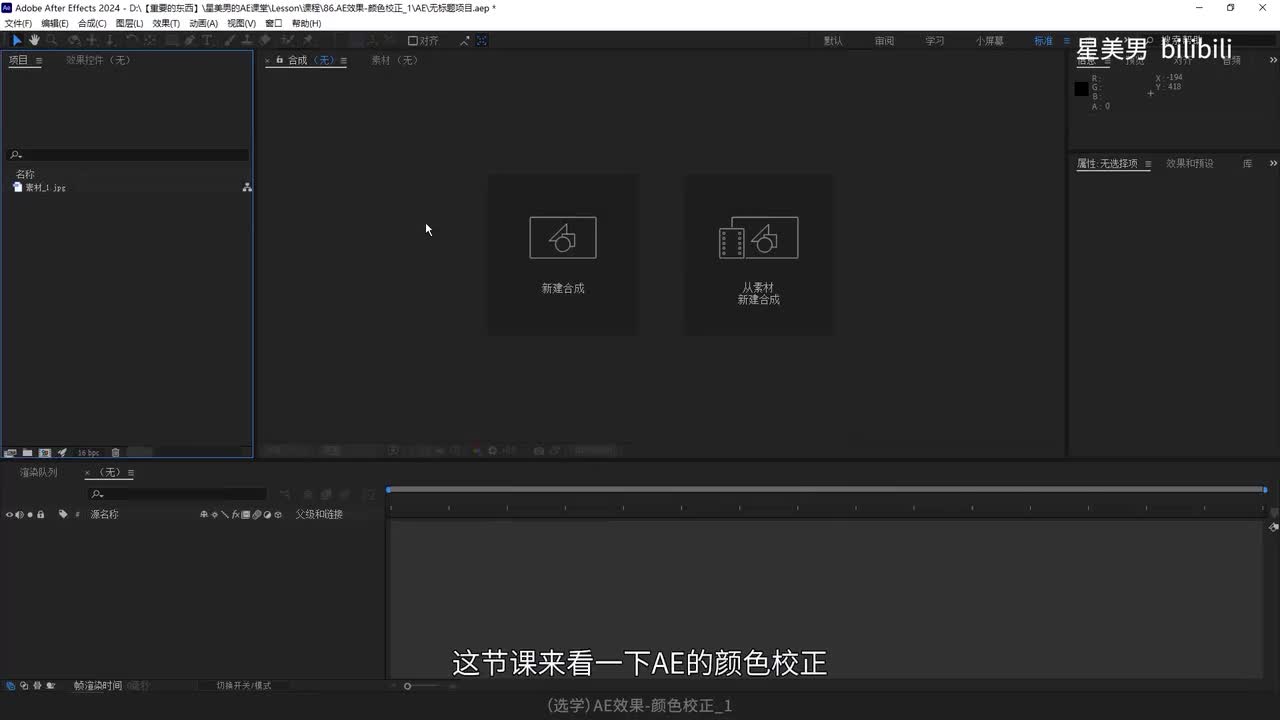
Task: Toggle the solo dot column
Action: pyautogui.click(x=30, y=515)
